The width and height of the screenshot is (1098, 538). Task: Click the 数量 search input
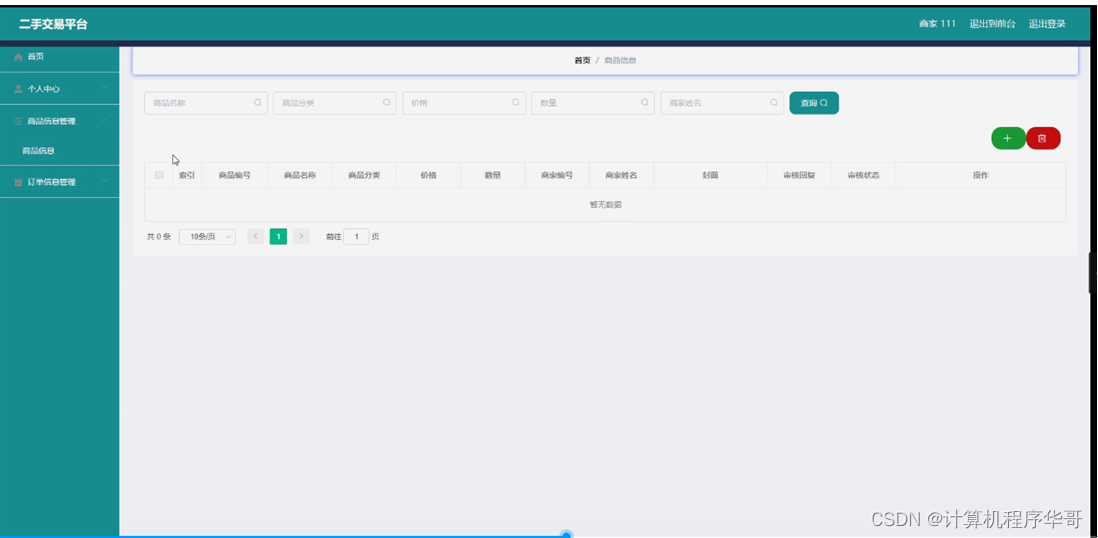[593, 103]
